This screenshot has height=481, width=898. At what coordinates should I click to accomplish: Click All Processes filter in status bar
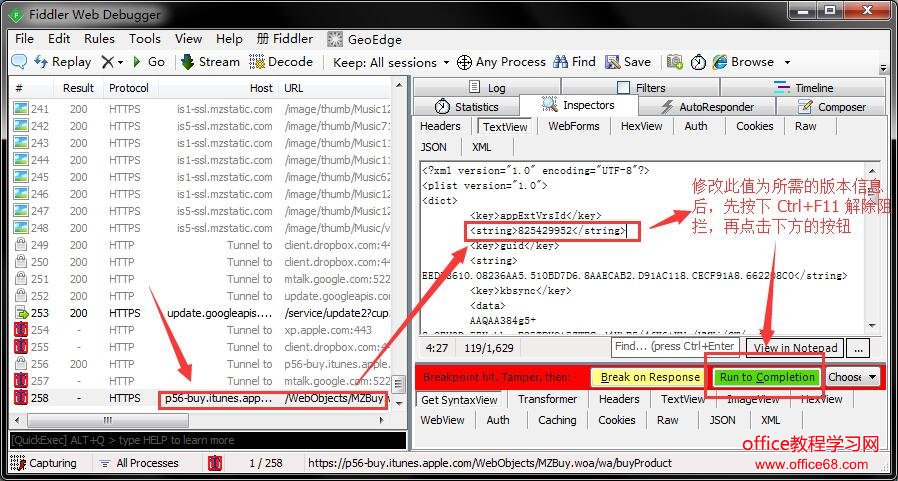(x=139, y=463)
